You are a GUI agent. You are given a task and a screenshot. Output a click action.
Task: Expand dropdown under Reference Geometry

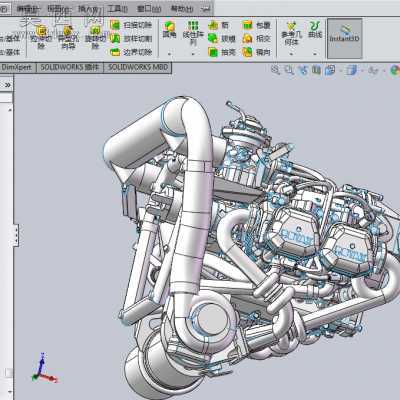[x=291, y=54]
